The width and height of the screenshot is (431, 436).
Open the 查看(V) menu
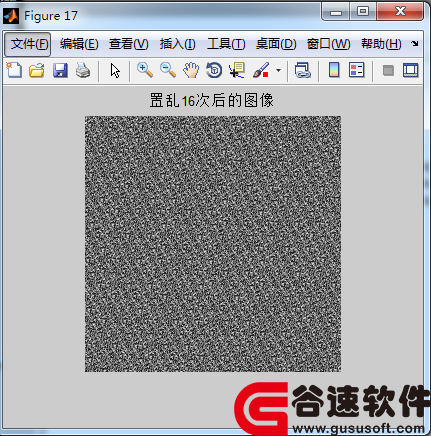coord(129,44)
